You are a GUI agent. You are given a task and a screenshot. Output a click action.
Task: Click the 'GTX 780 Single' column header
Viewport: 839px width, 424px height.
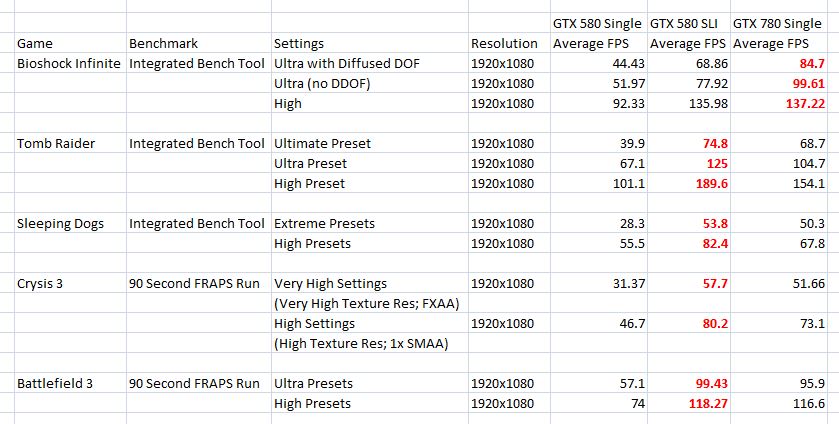click(x=779, y=23)
